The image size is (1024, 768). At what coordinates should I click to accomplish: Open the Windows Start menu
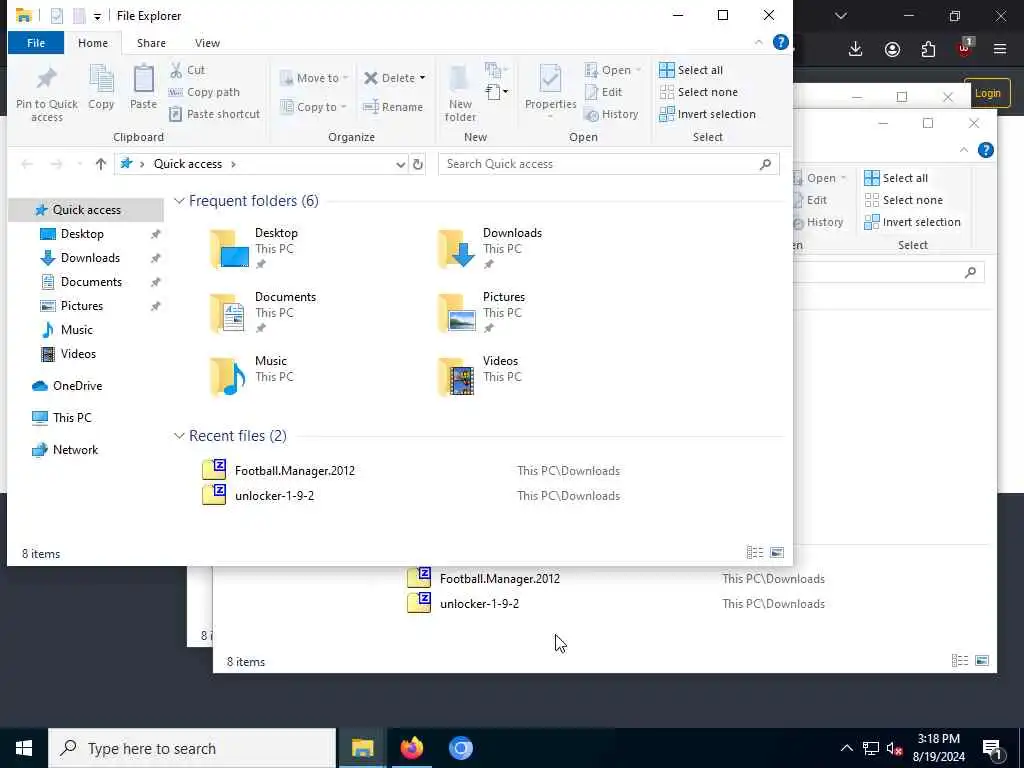tap(24, 748)
